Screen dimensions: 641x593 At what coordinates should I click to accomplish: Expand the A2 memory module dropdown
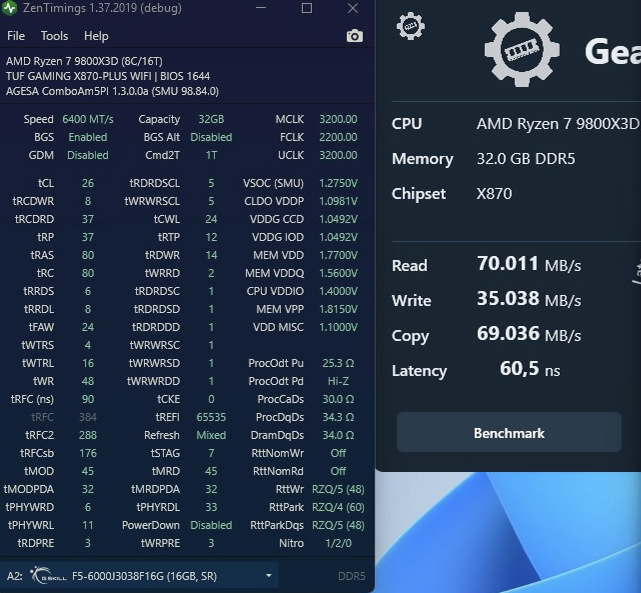tap(269, 575)
